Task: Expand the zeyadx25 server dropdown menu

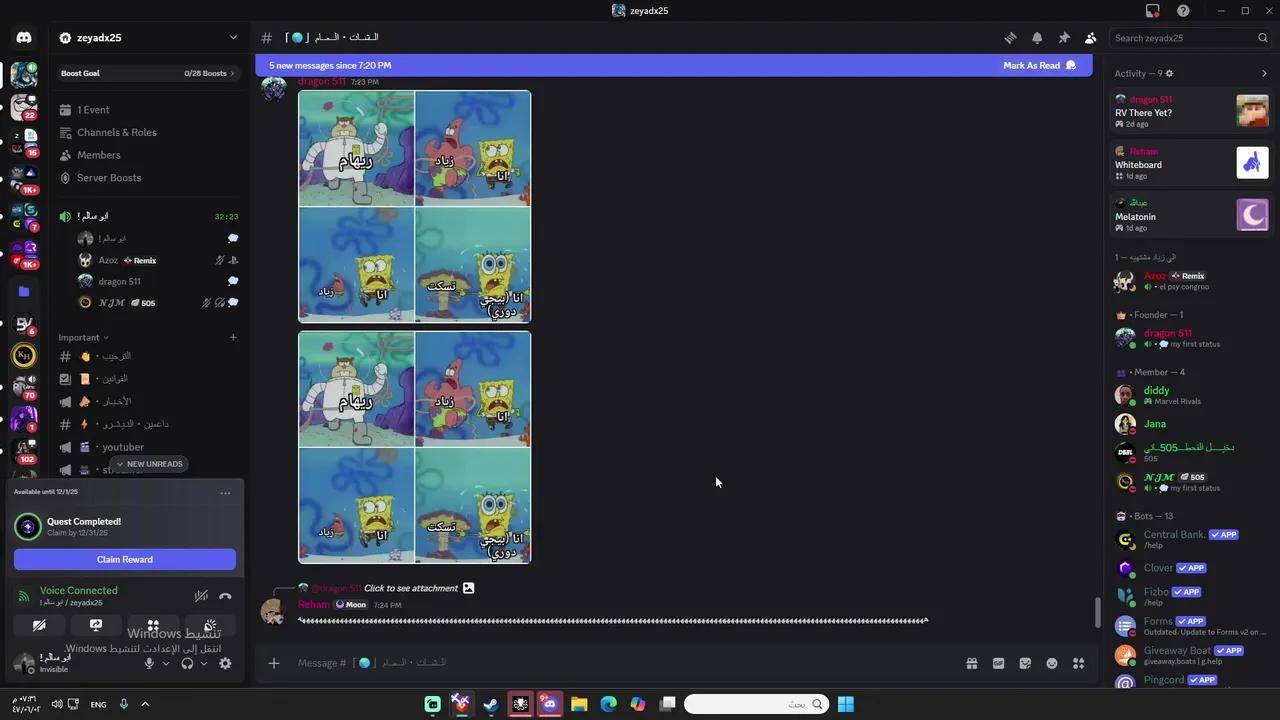Action: click(233, 38)
